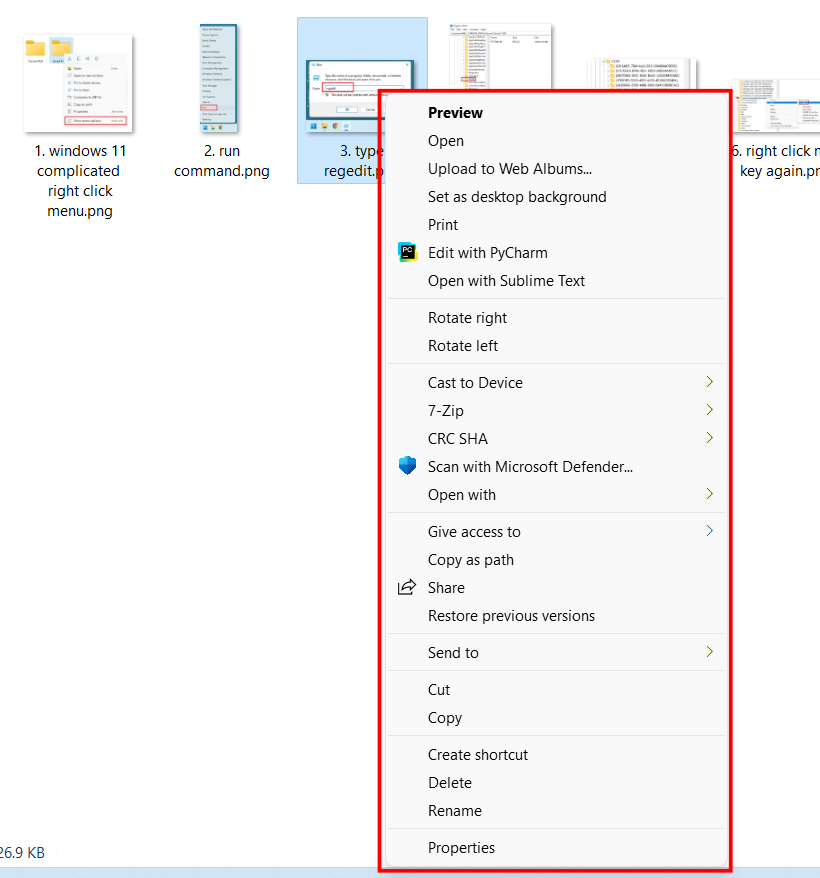Click the PyCharm icon in the context menu
This screenshot has height=878, width=820.
(408, 252)
